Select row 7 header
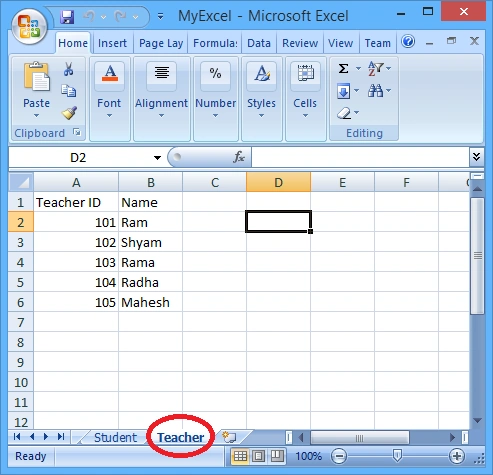The height and width of the screenshot is (475, 493). [21, 322]
